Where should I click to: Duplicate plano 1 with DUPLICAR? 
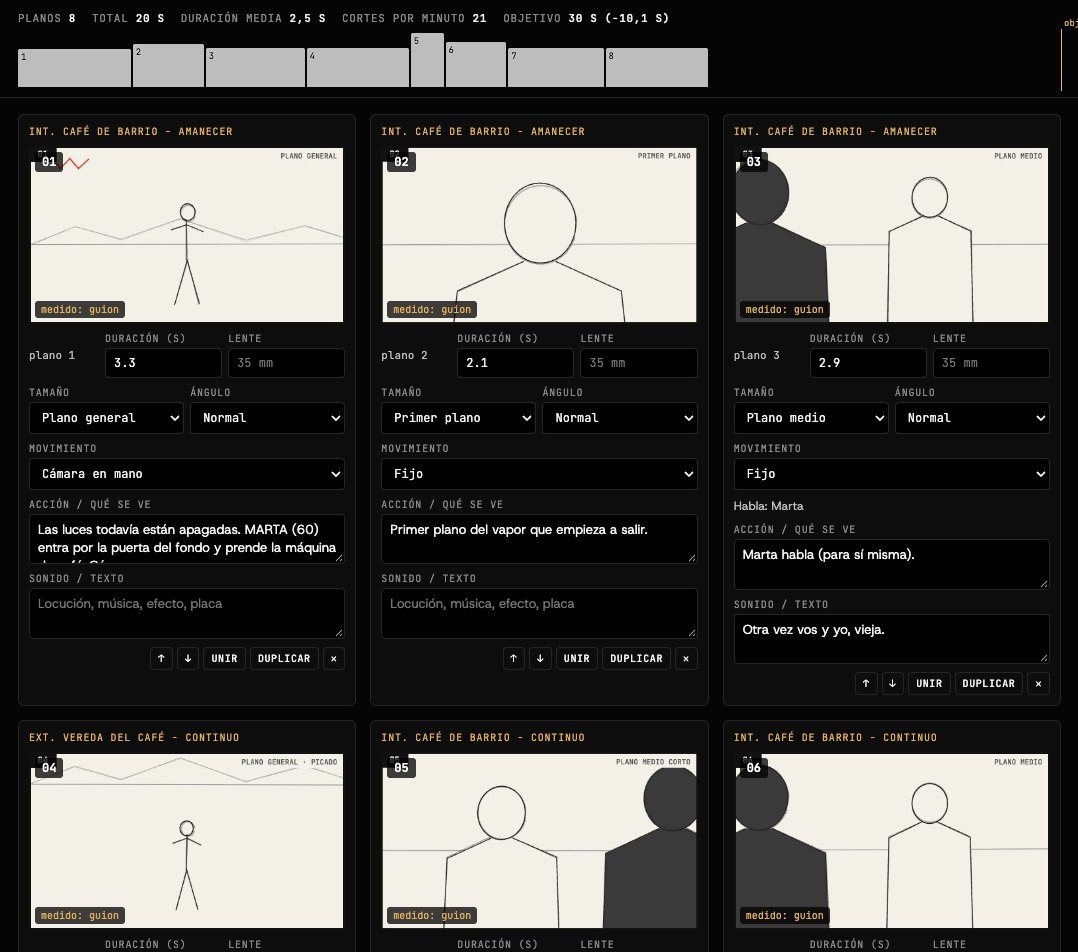[x=284, y=658]
